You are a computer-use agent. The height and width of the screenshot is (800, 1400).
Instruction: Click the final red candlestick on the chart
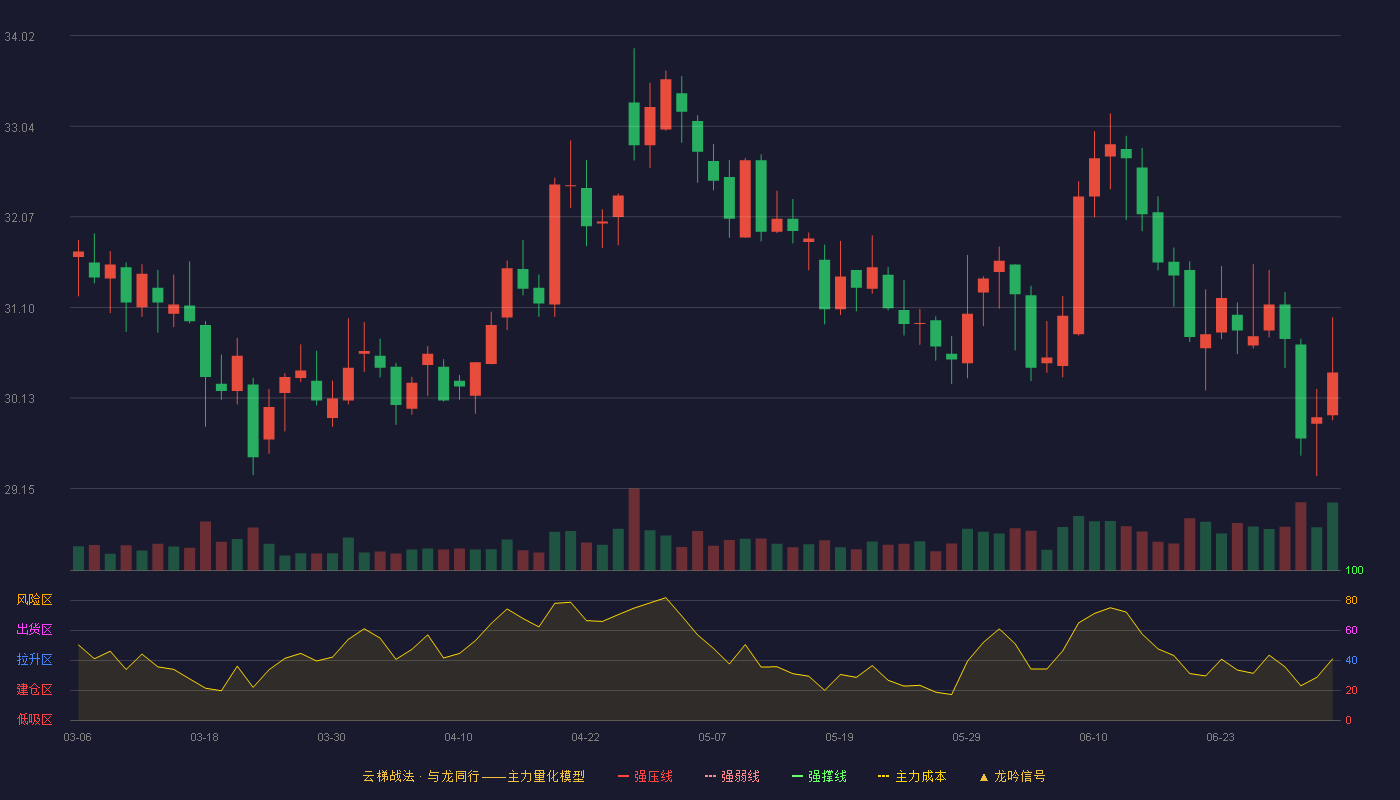click(1333, 394)
